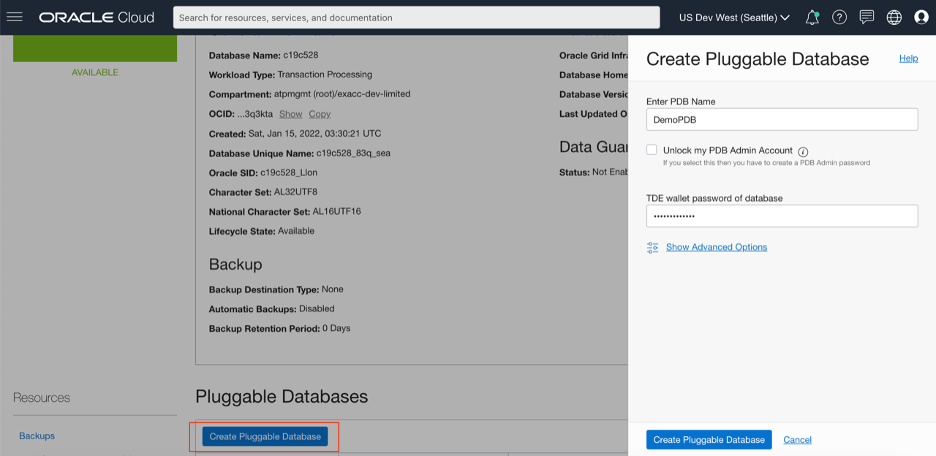Image resolution: width=936 pixels, height=456 pixels.
Task: Click the Oracle Cloud logo
Action: [x=97, y=17]
